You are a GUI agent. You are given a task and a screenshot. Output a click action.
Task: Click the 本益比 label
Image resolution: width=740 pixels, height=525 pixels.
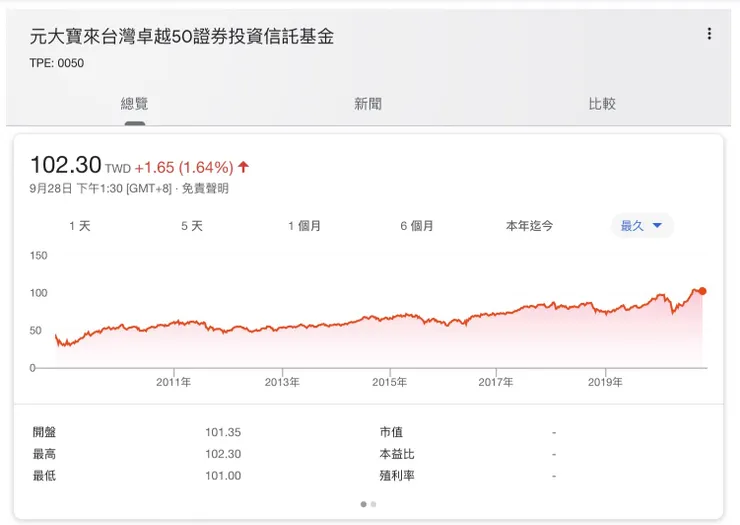(x=397, y=454)
